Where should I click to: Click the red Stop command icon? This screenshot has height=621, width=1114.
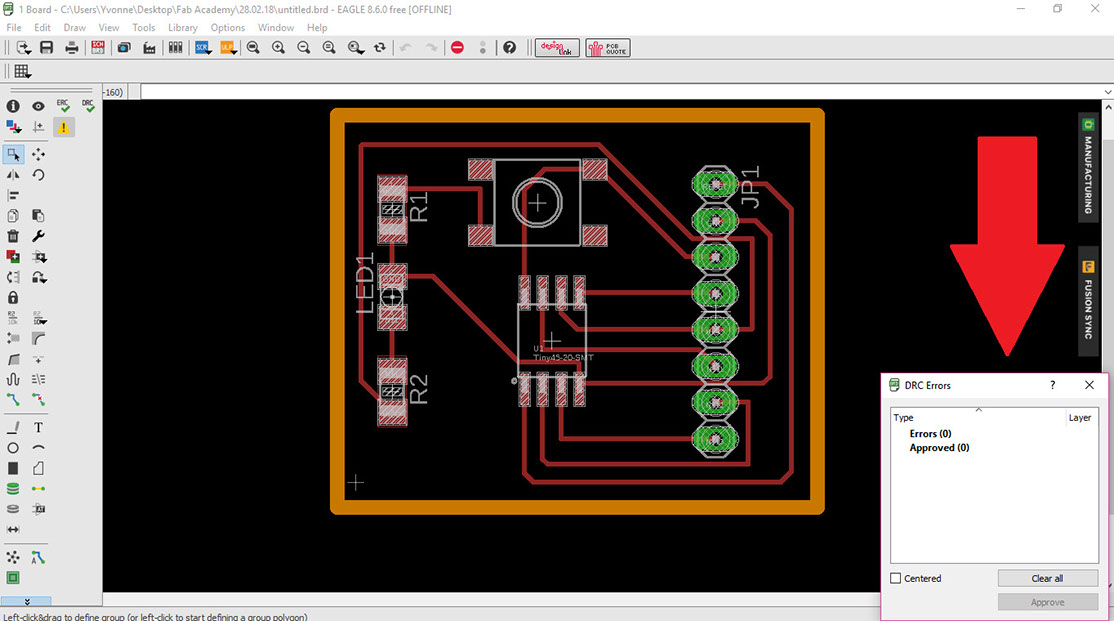click(x=458, y=48)
